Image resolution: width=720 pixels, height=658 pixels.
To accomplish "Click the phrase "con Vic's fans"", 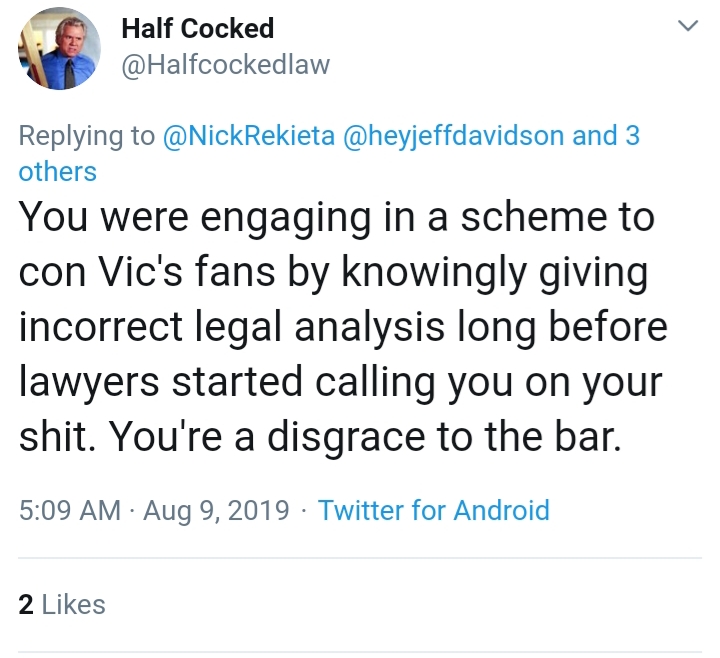I will coord(147,272).
